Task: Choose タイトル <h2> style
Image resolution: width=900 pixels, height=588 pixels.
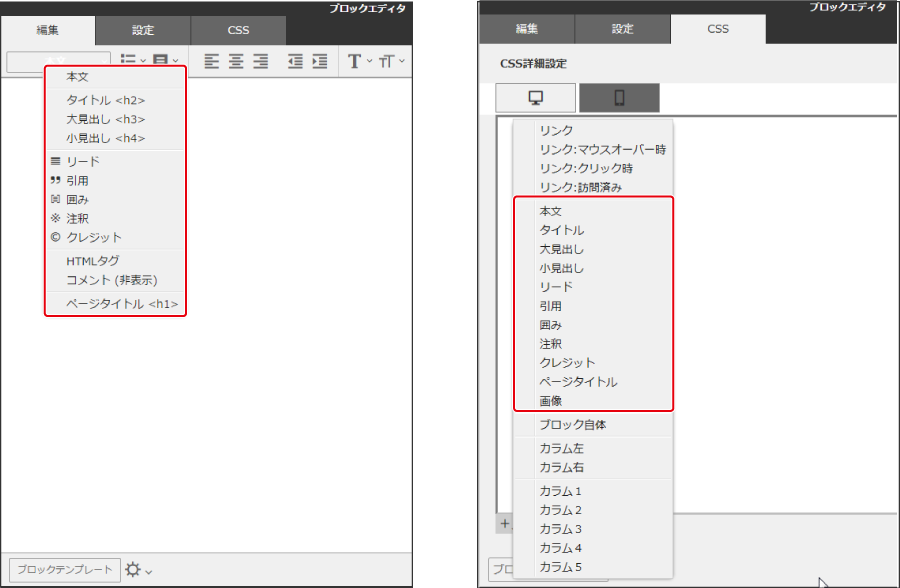Action: (115, 100)
